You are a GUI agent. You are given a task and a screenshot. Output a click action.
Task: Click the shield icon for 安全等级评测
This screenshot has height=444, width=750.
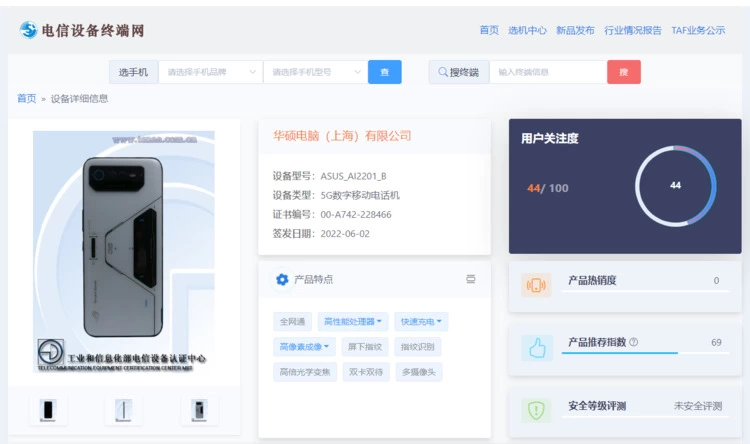537,409
